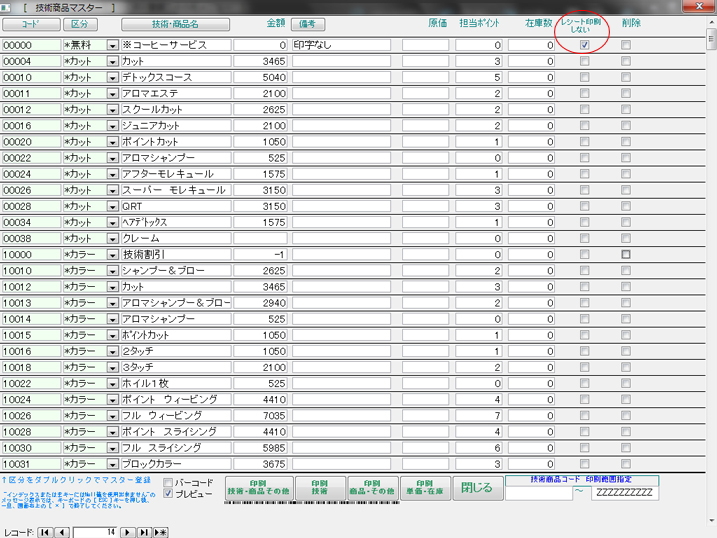Click the 区分 header button

click(x=81, y=24)
